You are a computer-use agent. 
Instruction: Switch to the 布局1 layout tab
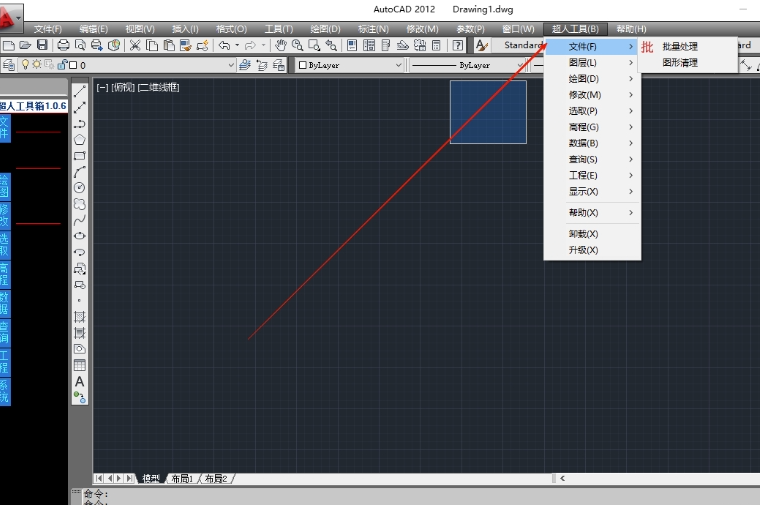pyautogui.click(x=182, y=479)
